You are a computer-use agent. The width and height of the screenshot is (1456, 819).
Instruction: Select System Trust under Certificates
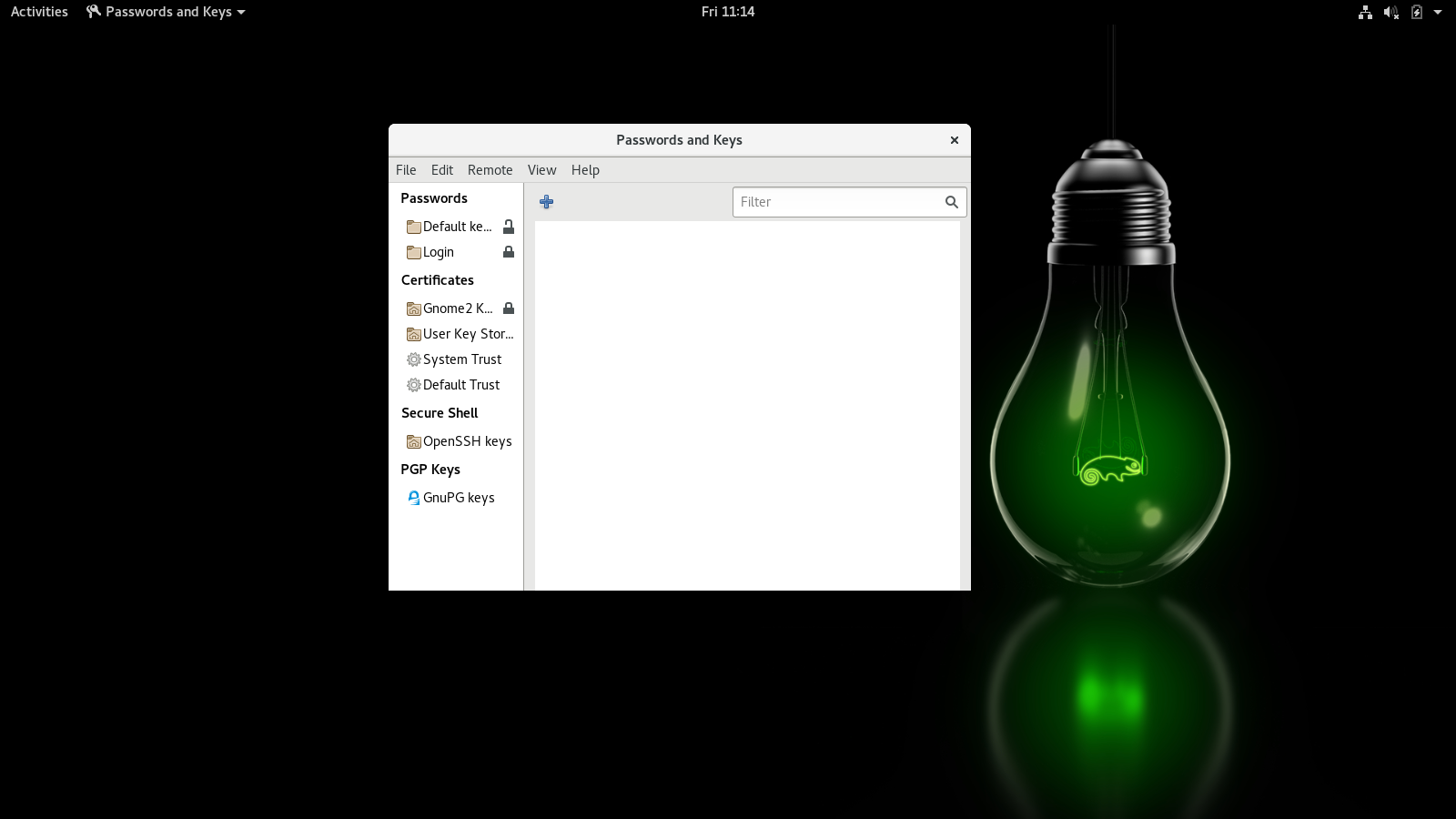tap(461, 359)
